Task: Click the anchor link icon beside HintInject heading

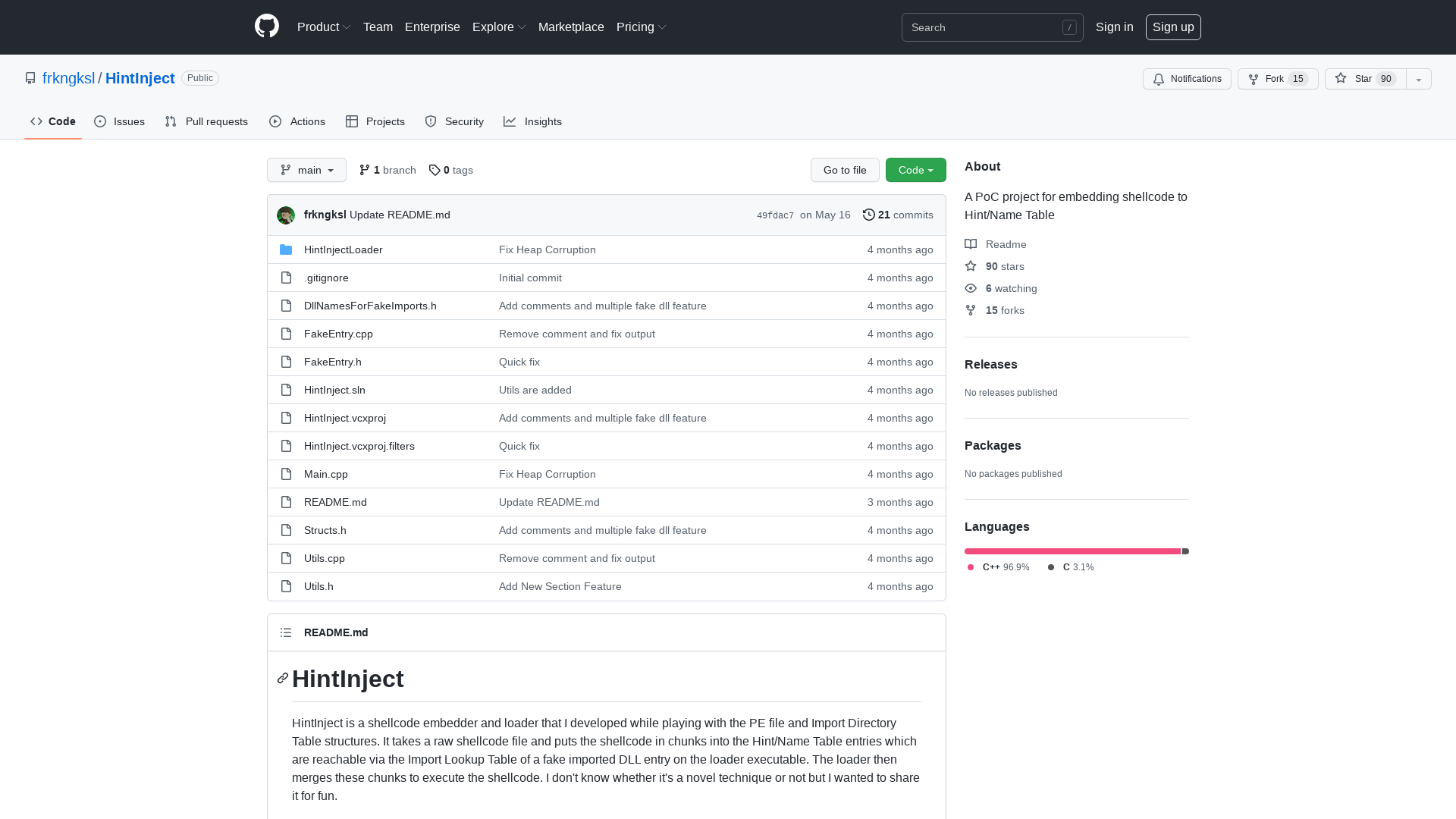Action: 283,678
